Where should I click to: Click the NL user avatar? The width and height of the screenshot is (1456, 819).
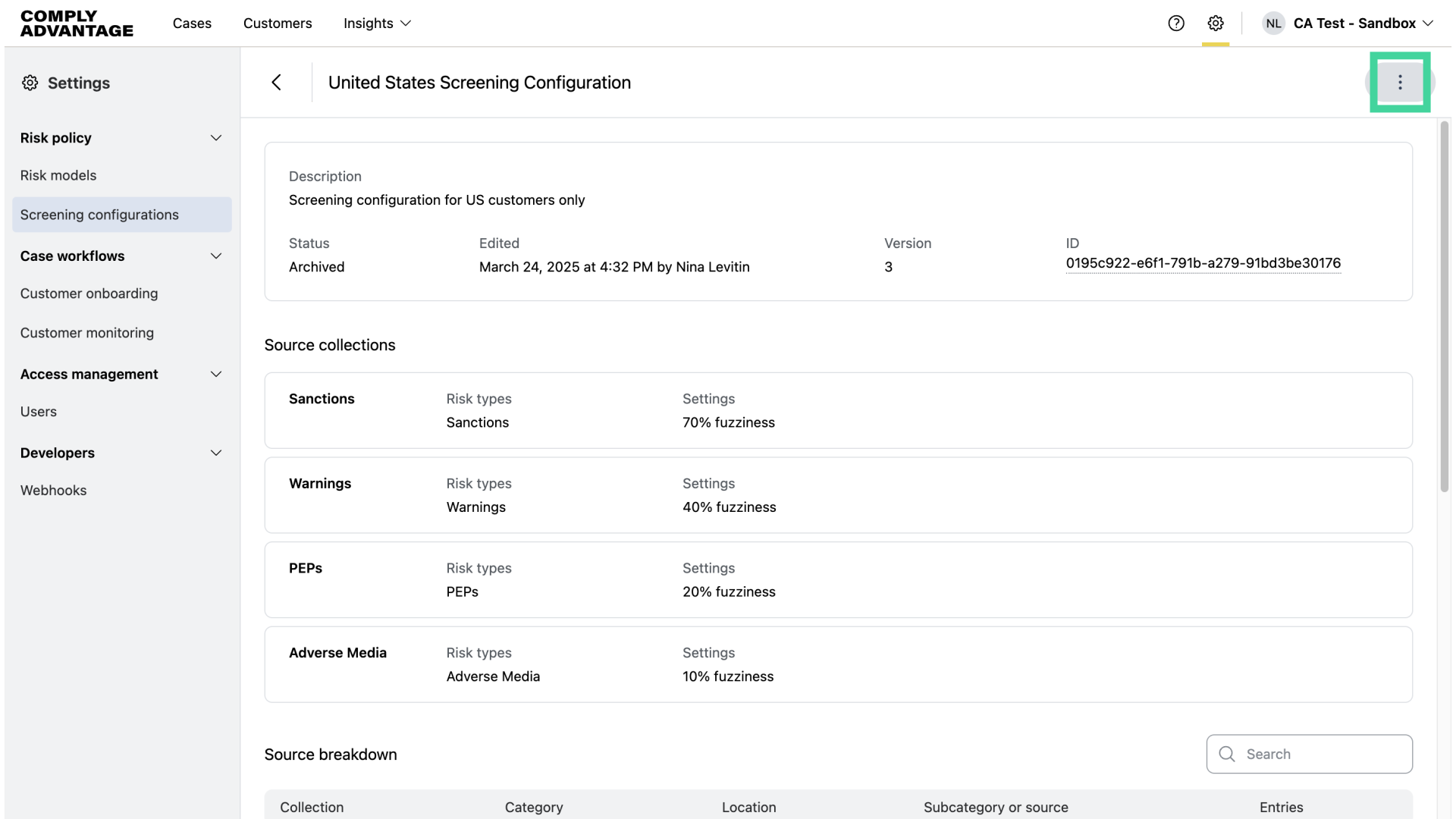pyautogui.click(x=1273, y=24)
